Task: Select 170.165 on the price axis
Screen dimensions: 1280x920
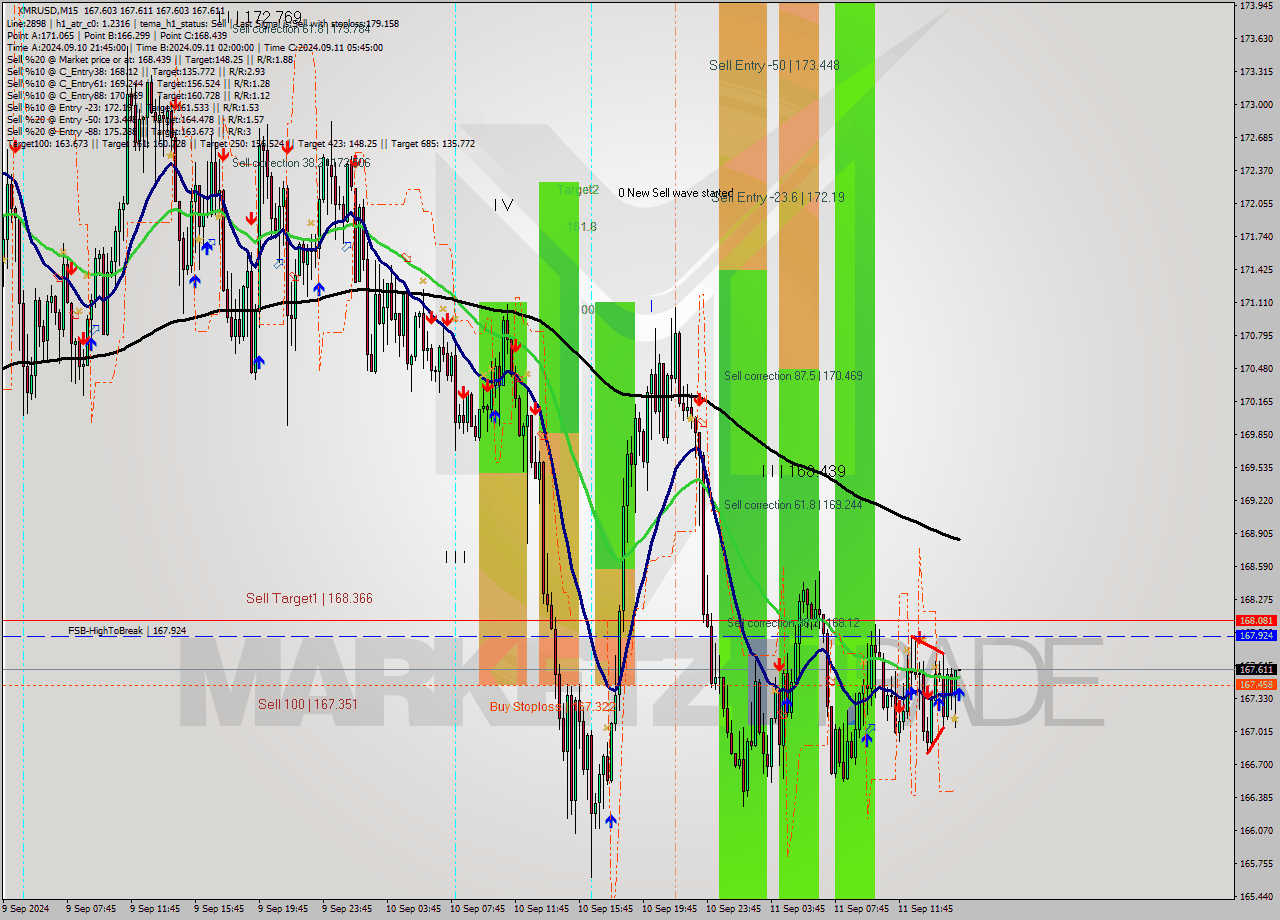Action: point(1255,402)
